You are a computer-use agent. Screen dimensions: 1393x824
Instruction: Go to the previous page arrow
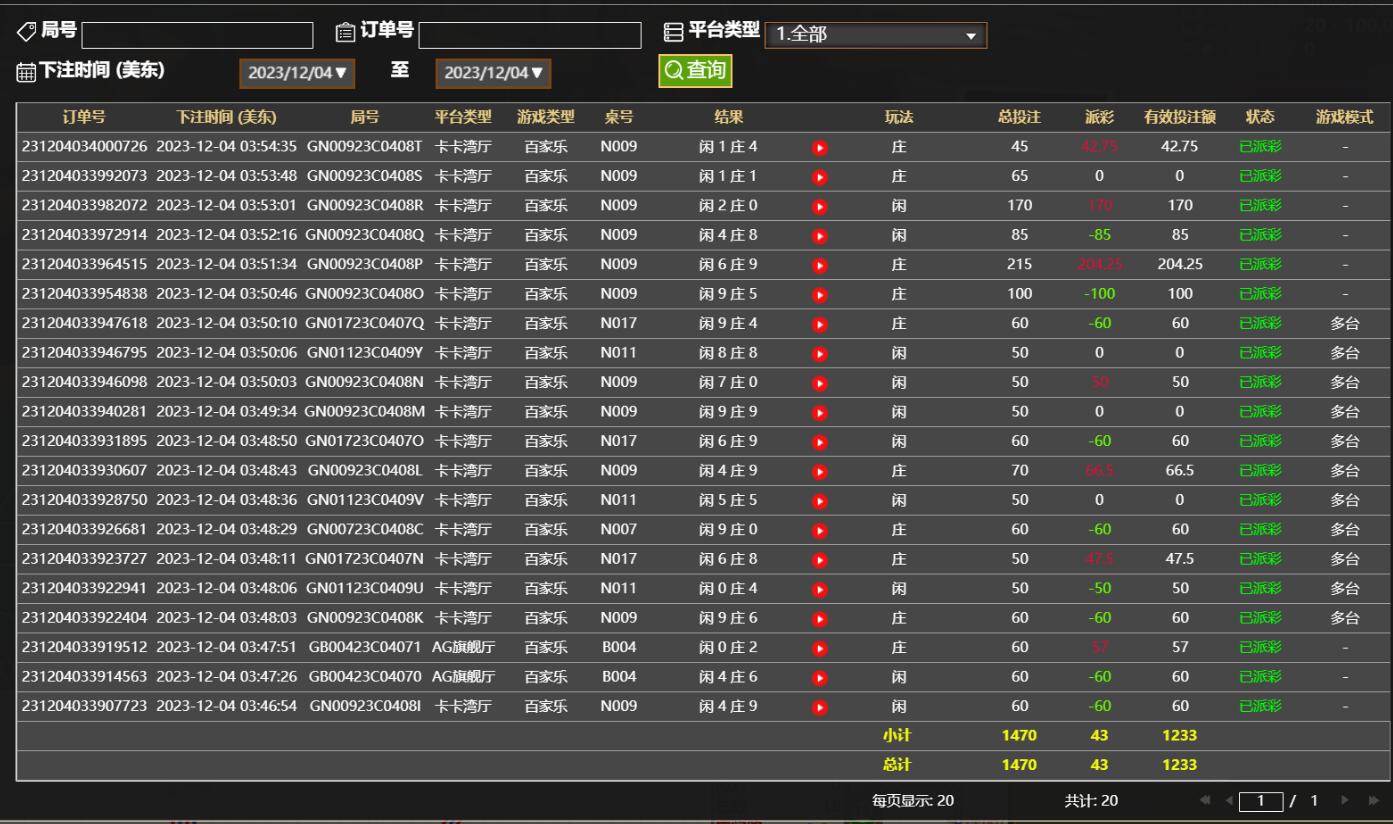coord(1229,801)
